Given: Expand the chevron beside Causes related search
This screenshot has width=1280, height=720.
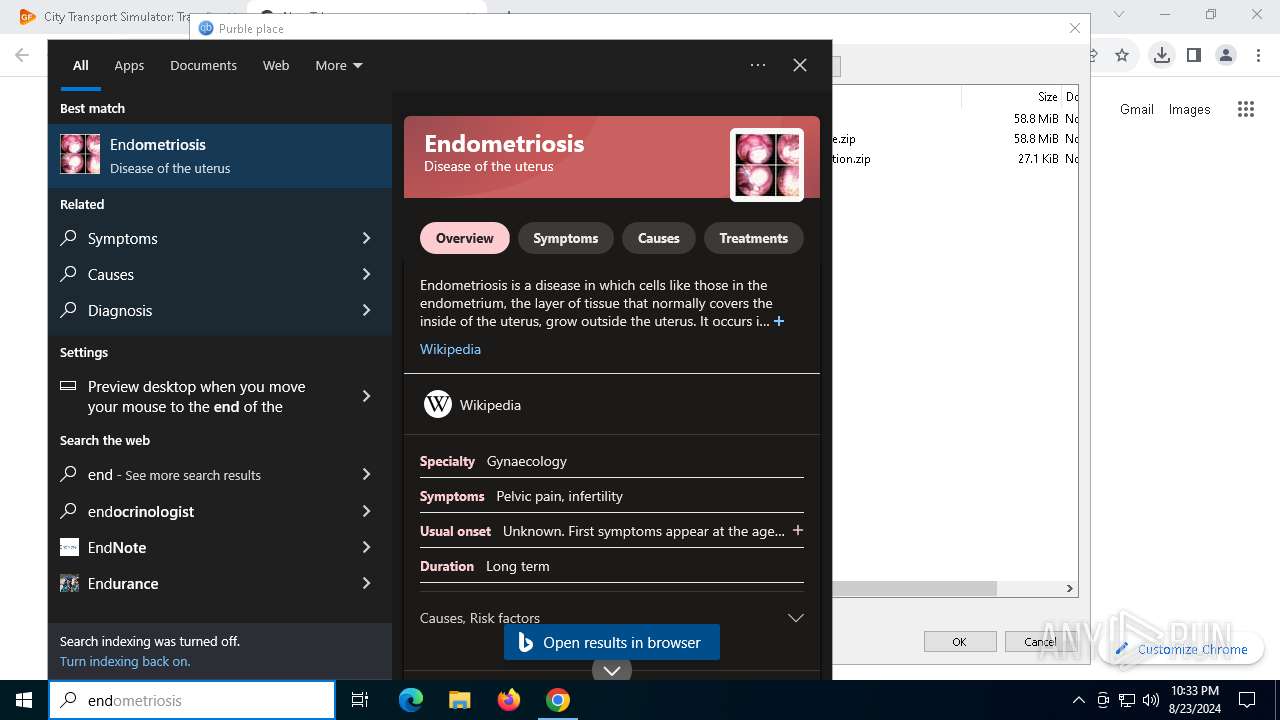Looking at the screenshot, I should tap(366, 274).
